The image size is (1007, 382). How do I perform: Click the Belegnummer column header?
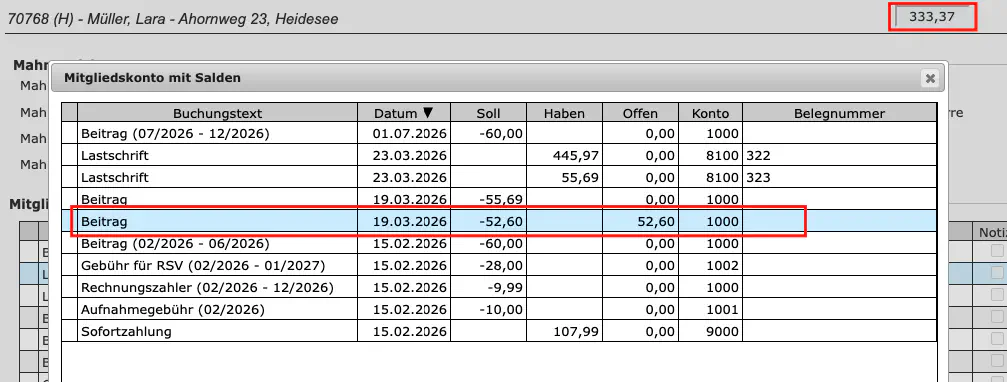coord(839,114)
